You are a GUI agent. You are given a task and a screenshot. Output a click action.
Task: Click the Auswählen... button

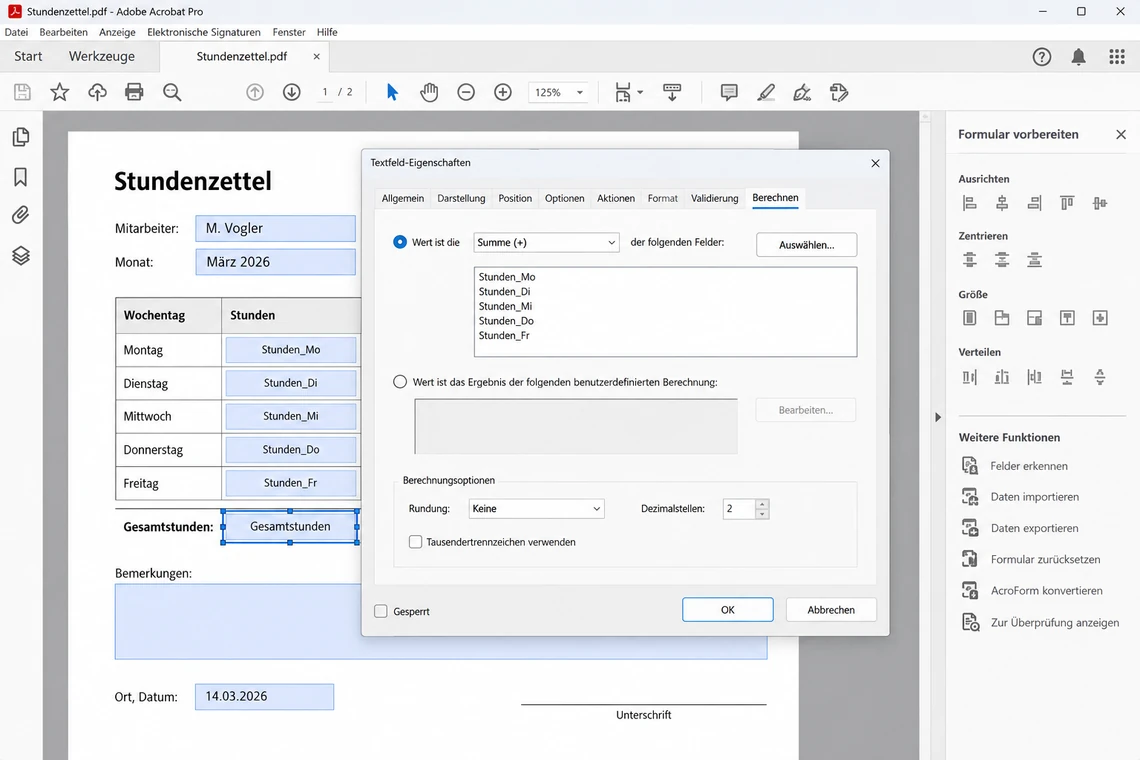[x=806, y=245]
